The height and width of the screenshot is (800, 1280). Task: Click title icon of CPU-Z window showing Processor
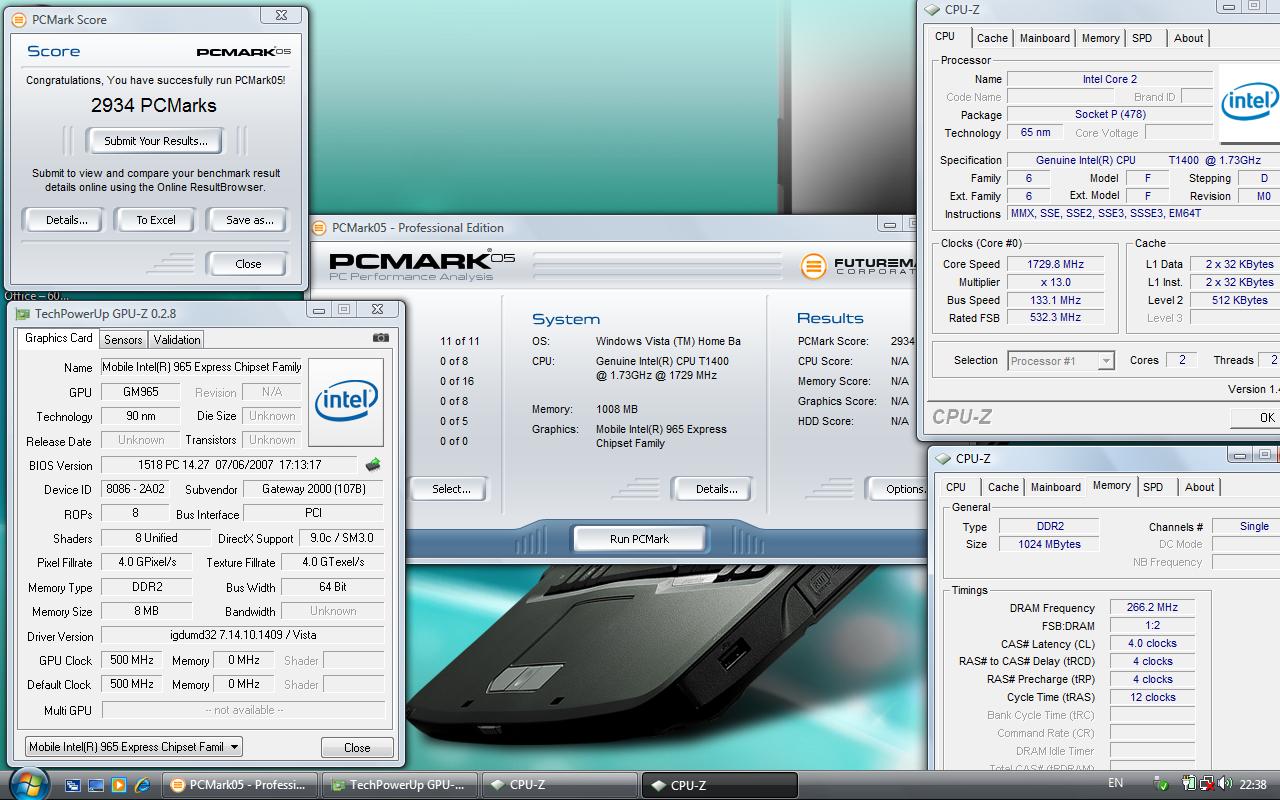tap(932, 10)
